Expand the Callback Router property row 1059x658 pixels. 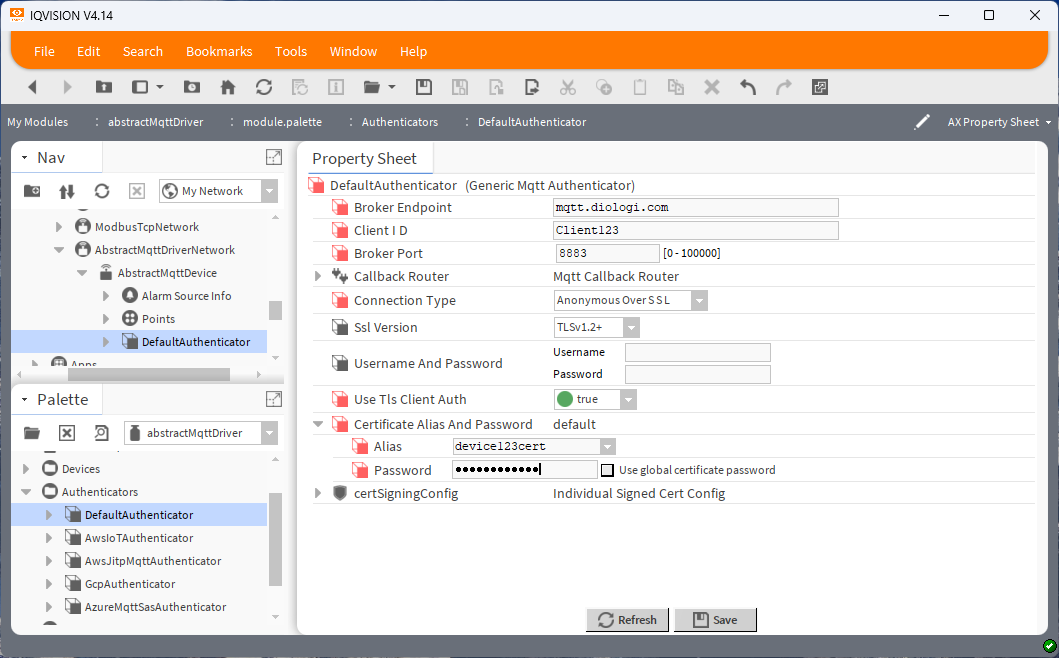(318, 276)
